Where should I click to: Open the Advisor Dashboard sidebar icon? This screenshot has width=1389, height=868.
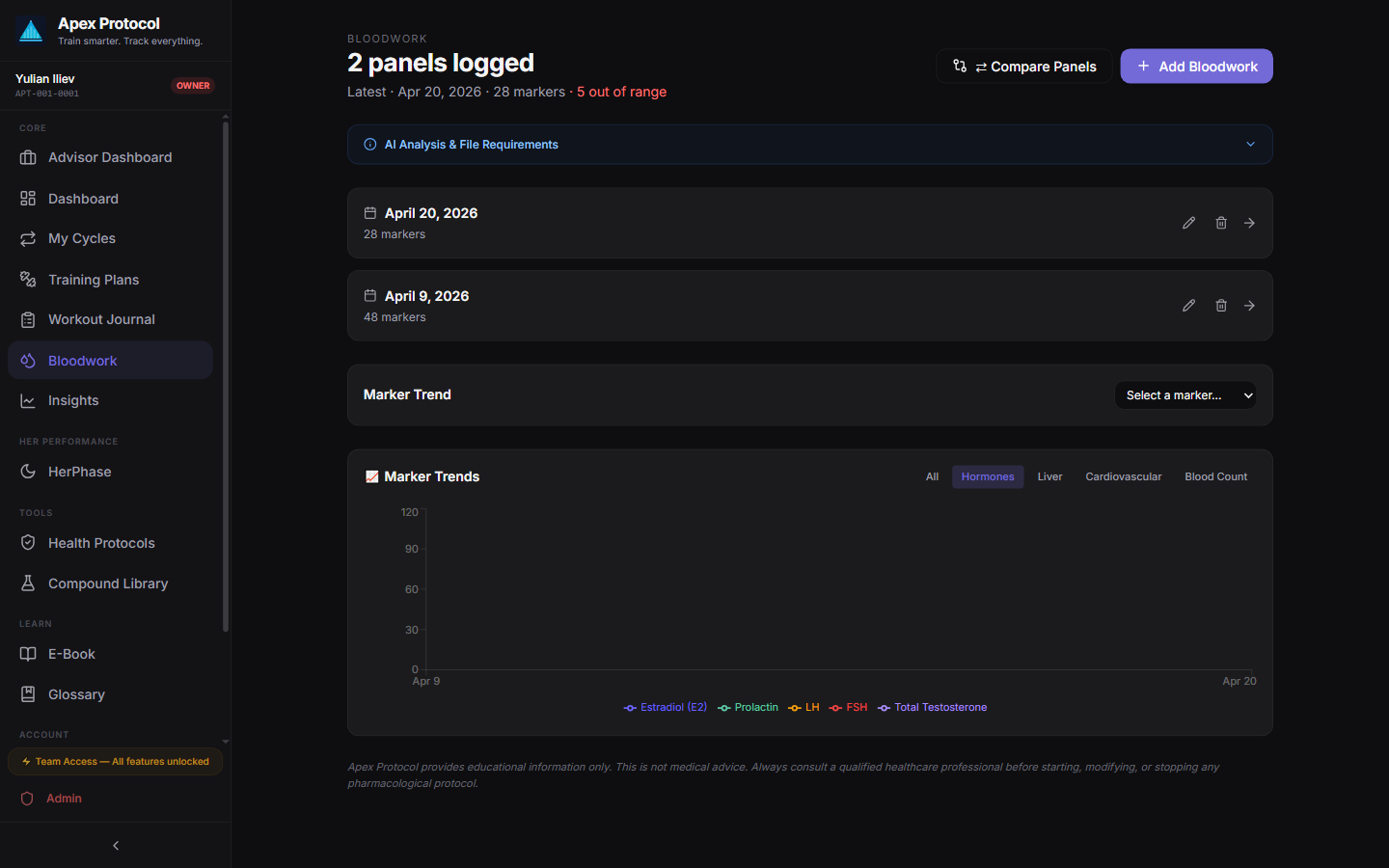28,157
